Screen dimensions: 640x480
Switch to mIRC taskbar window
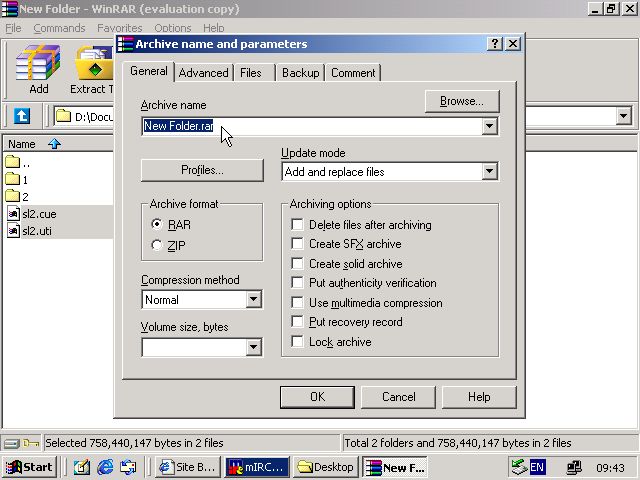257,467
